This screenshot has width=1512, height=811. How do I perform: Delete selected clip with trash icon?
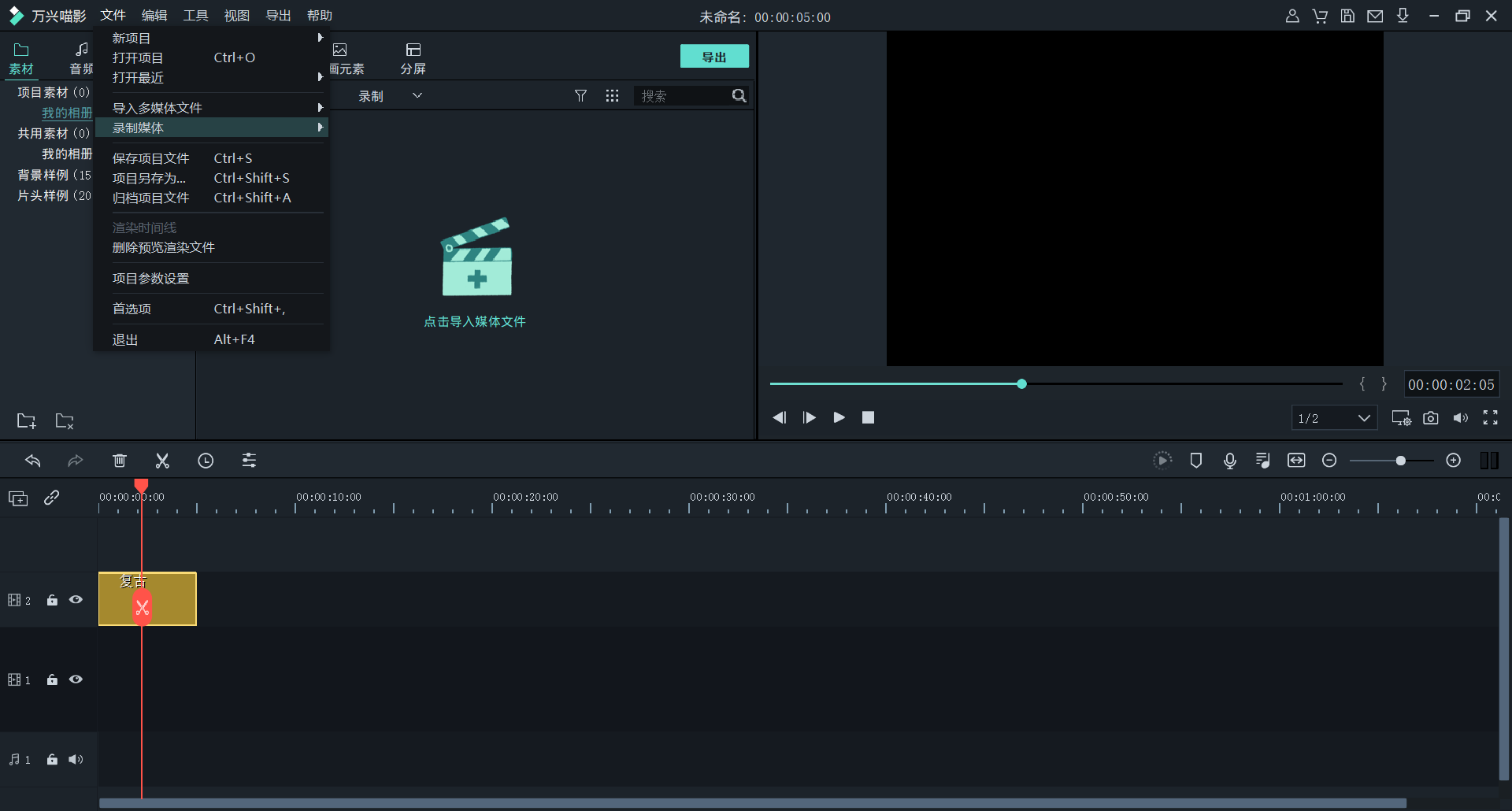[x=120, y=461]
